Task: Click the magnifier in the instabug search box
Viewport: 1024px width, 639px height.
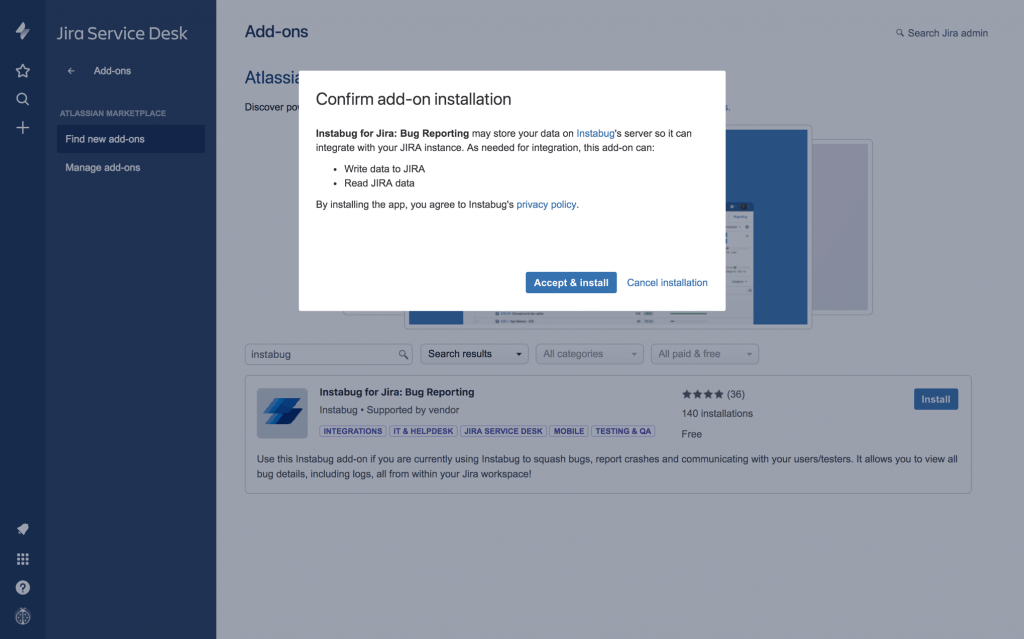Action: [404, 354]
